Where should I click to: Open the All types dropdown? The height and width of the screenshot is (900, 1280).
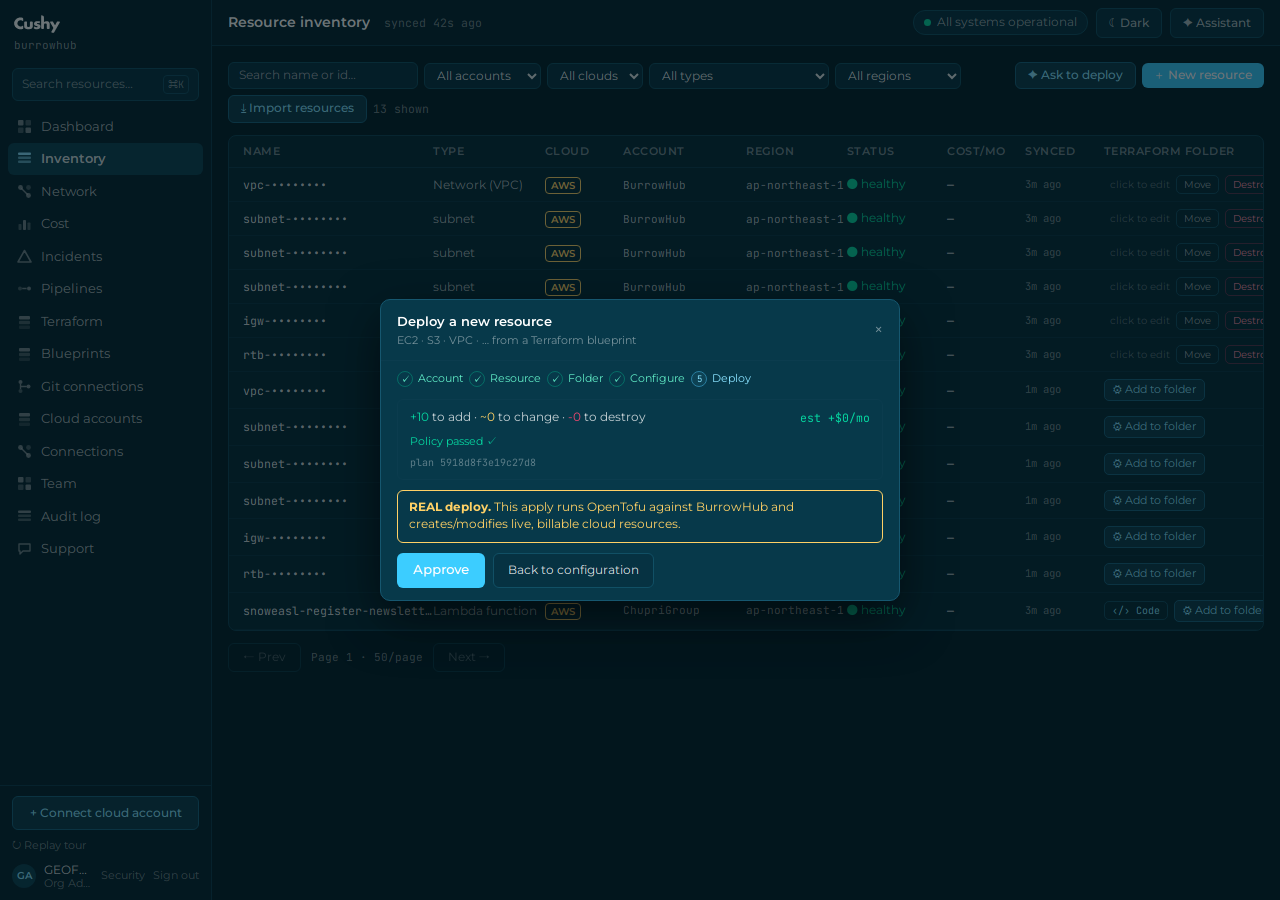pos(739,76)
